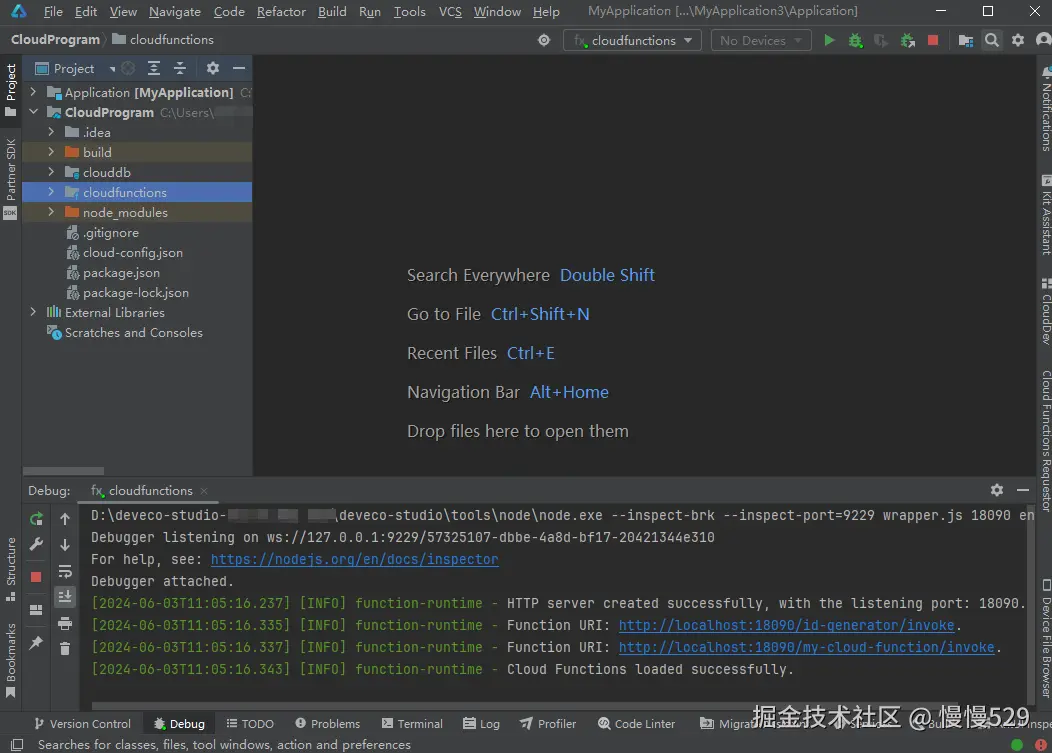1052x753 pixels.
Task: Collapse the CloudProgram node
Action: click(33, 112)
